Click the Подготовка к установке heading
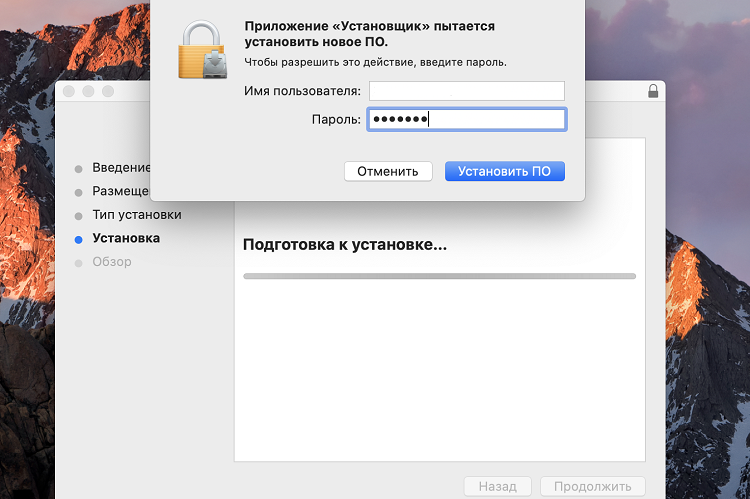Screen dimensions: 750x499 coord(345,244)
